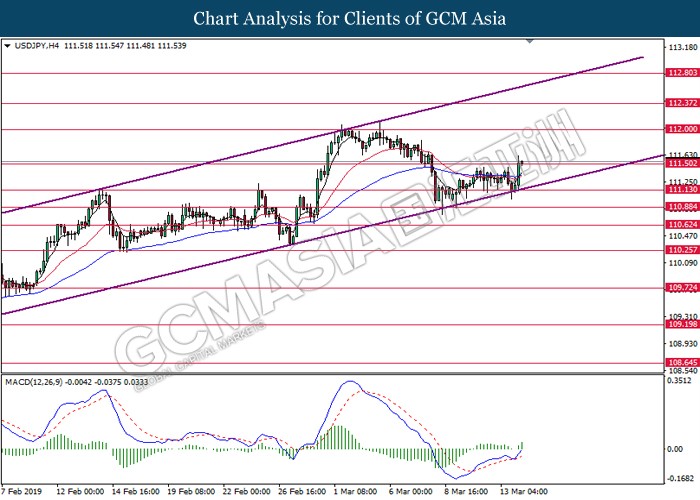Click the 12 Feb 00:00 time label
The width and height of the screenshot is (700, 500).
pos(80,492)
